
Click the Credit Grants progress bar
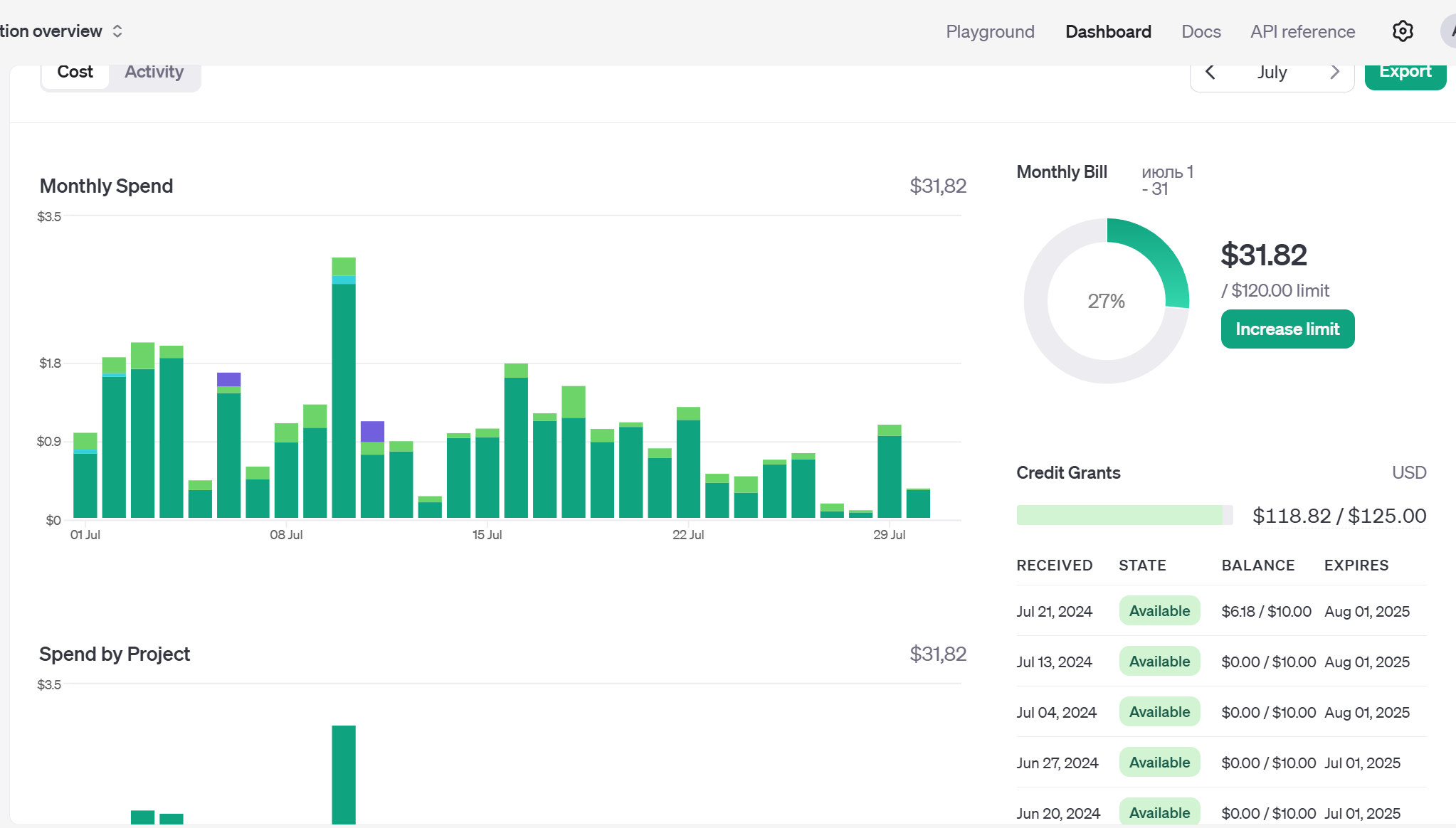pos(1124,515)
